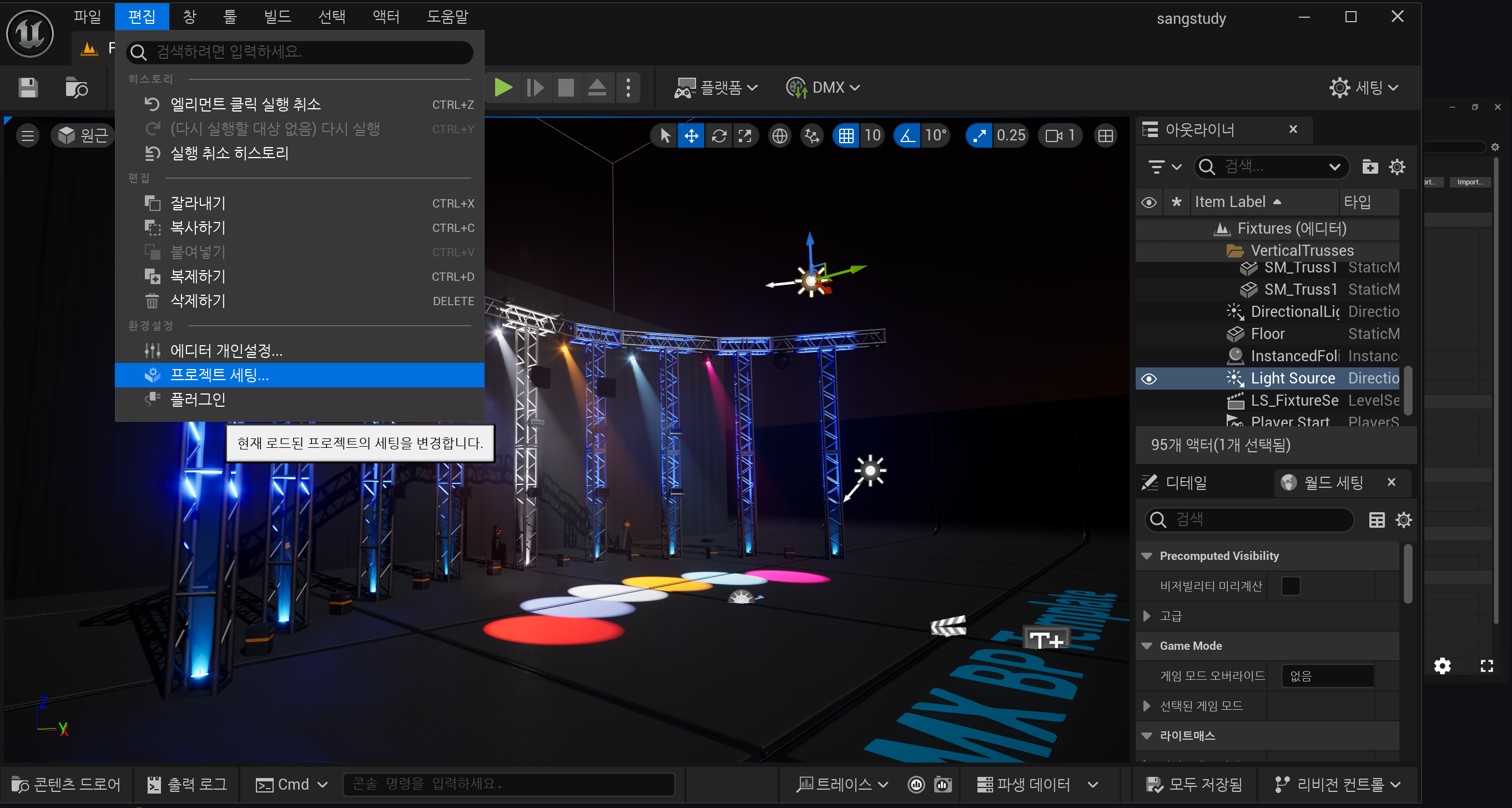Open the 빌드 menu

(x=277, y=17)
